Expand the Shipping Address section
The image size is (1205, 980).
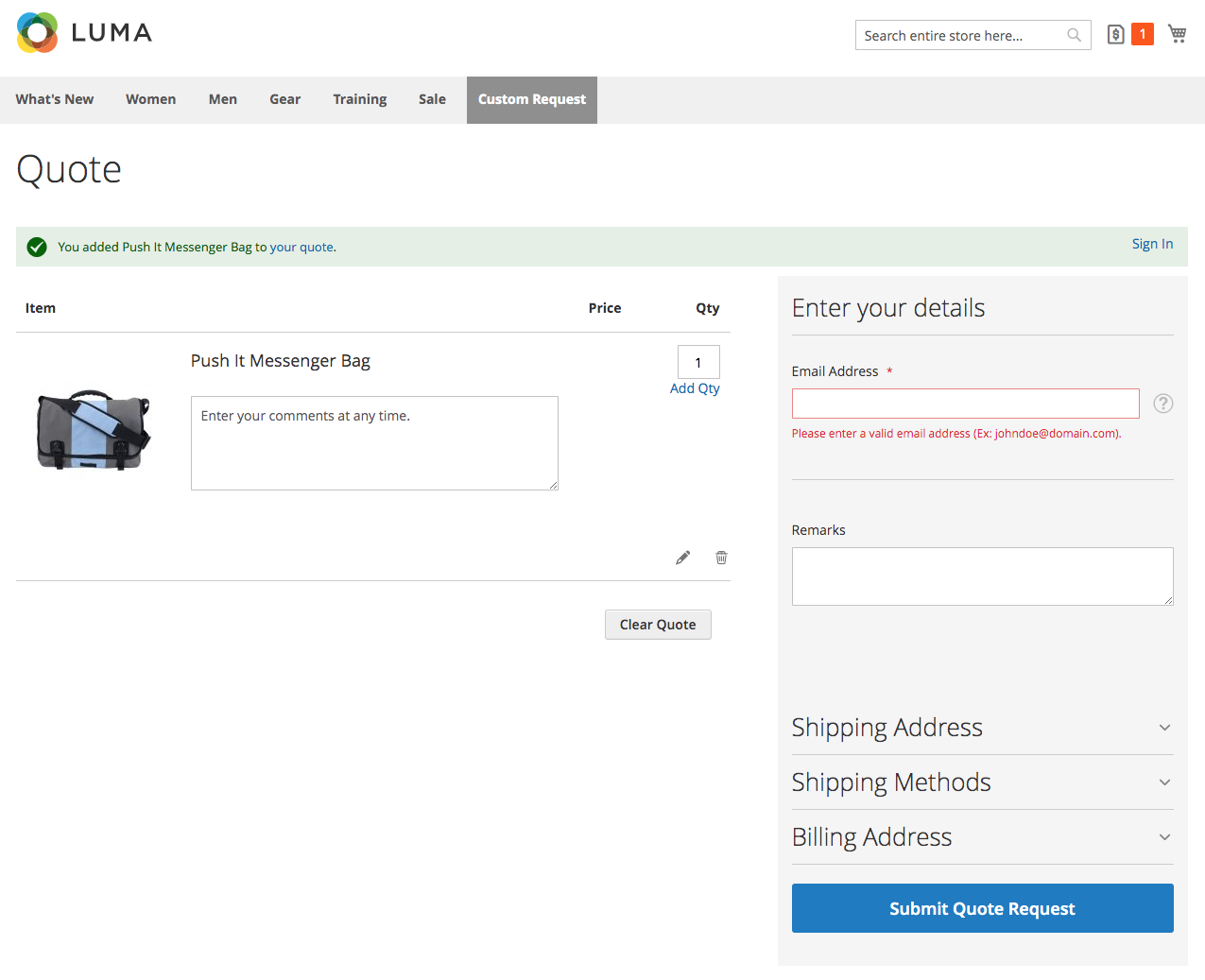[x=982, y=728]
